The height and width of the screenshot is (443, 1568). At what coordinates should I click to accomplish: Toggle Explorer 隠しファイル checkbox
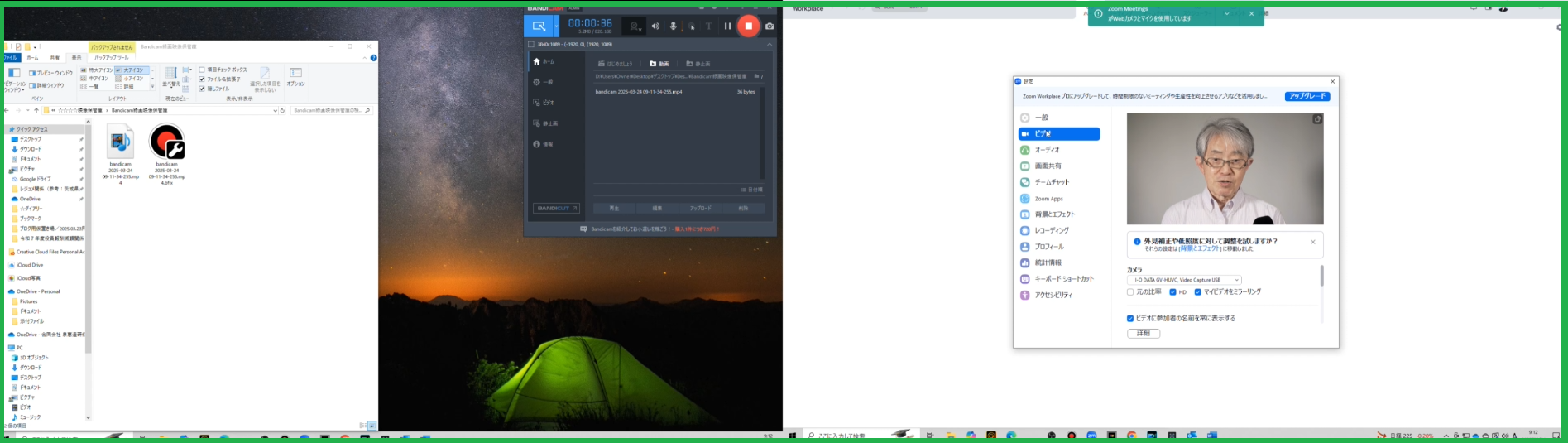coord(202,89)
